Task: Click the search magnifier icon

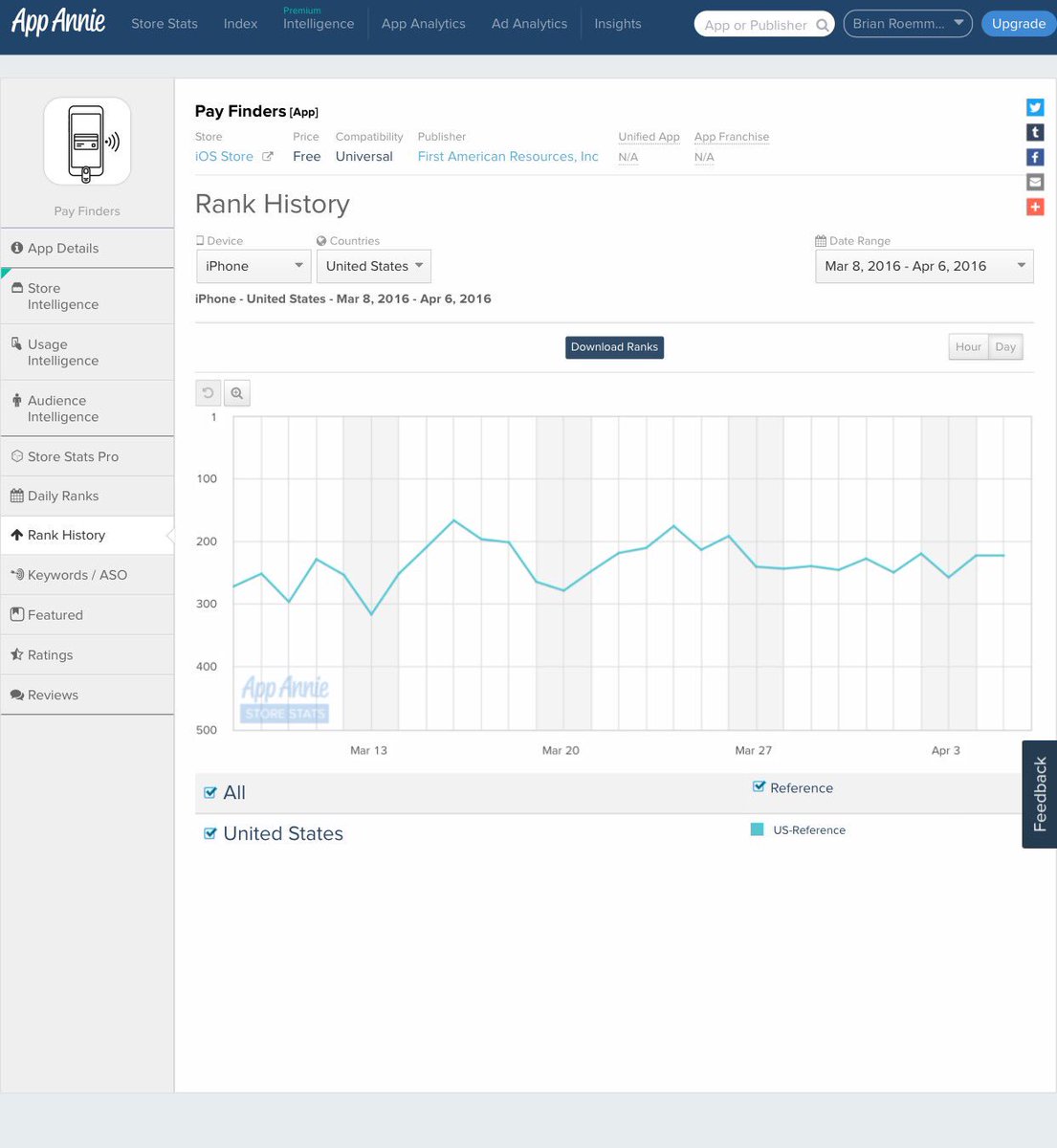Action: pos(822,25)
